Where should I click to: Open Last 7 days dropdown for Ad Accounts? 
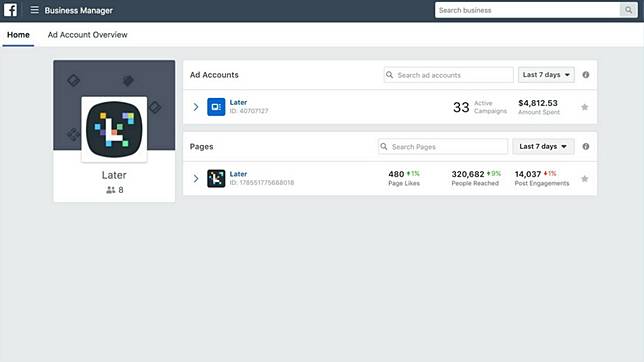(546, 75)
